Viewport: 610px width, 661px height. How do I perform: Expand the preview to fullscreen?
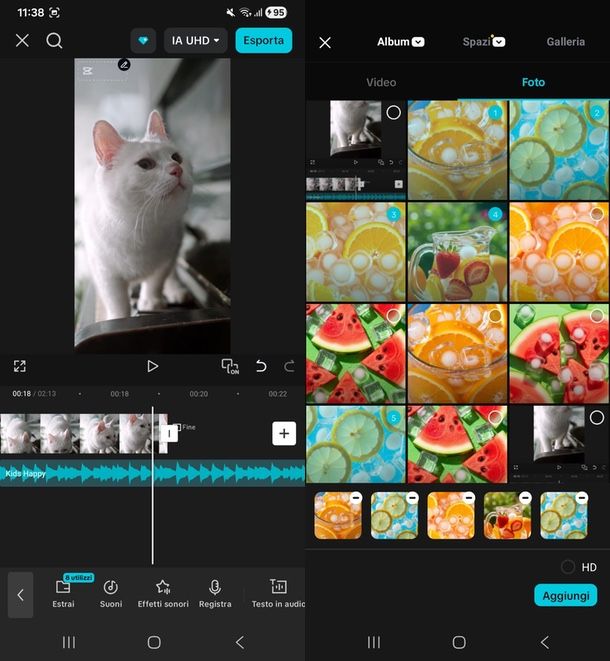20,366
